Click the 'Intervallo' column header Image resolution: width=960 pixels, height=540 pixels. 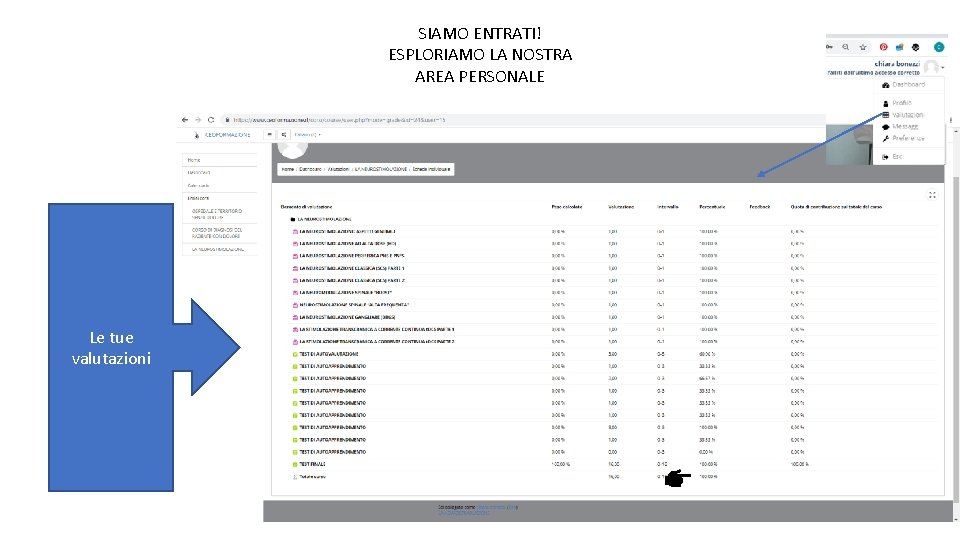coord(668,207)
